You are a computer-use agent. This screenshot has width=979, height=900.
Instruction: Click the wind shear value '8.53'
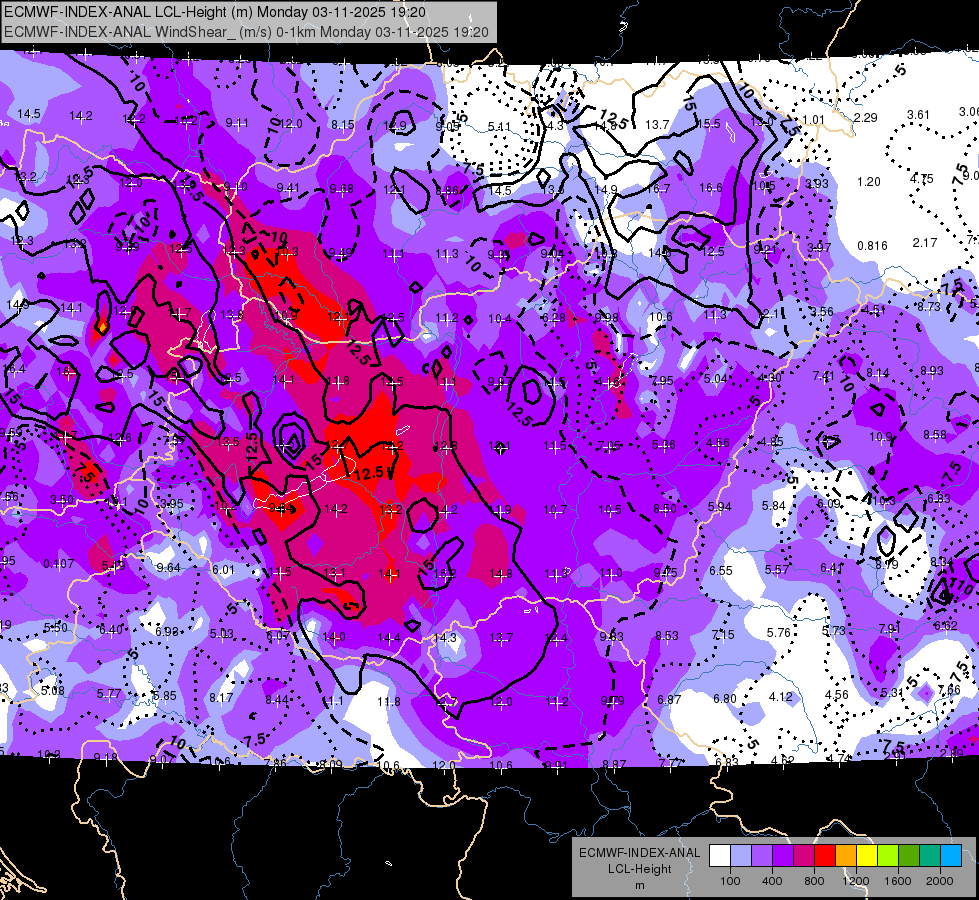[x=667, y=636]
